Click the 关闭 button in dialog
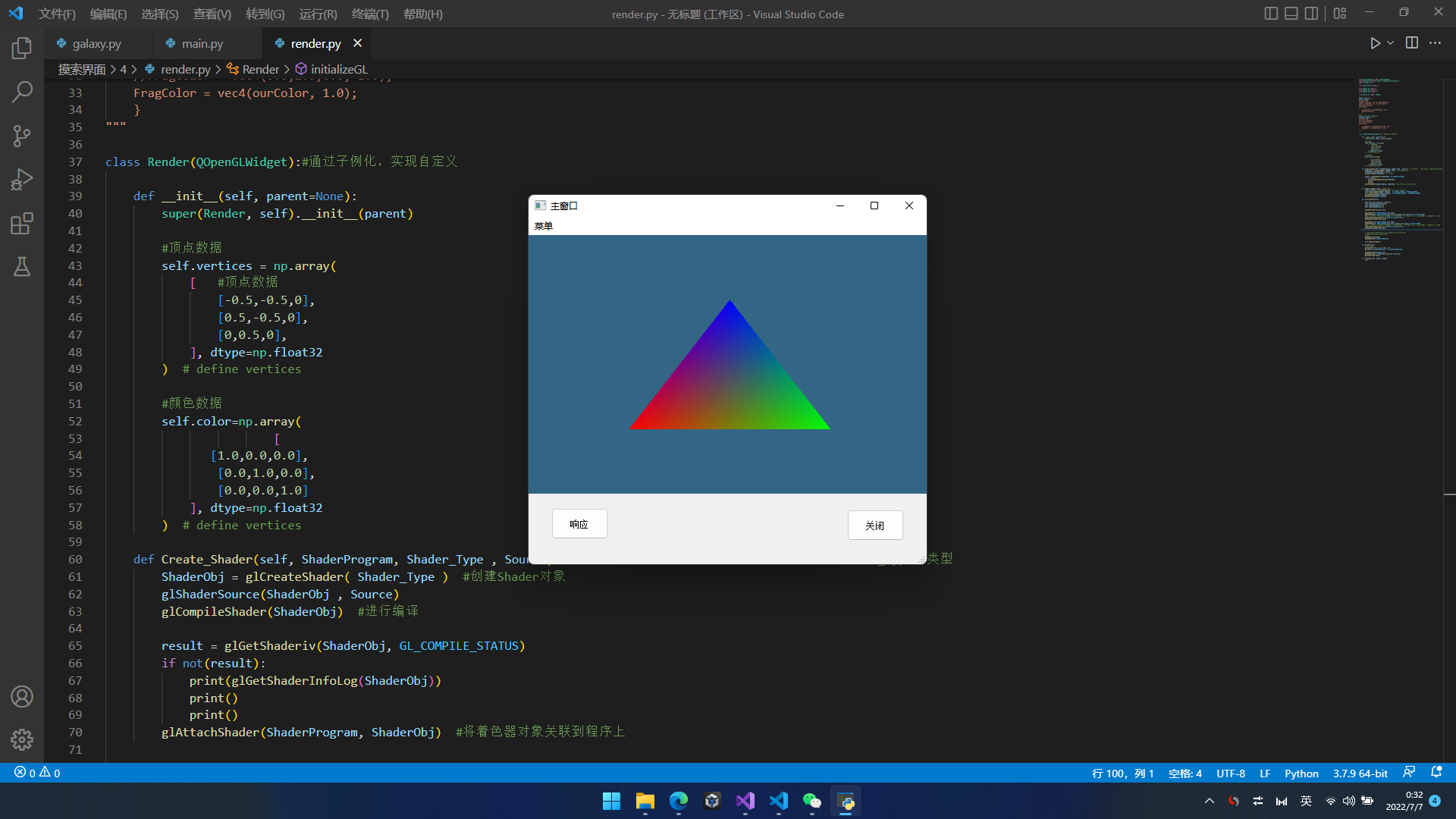This screenshot has height=819, width=1456. 874,525
